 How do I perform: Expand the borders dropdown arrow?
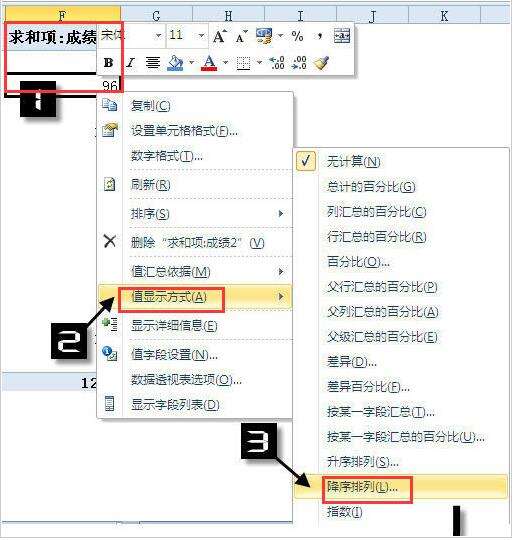(259, 63)
